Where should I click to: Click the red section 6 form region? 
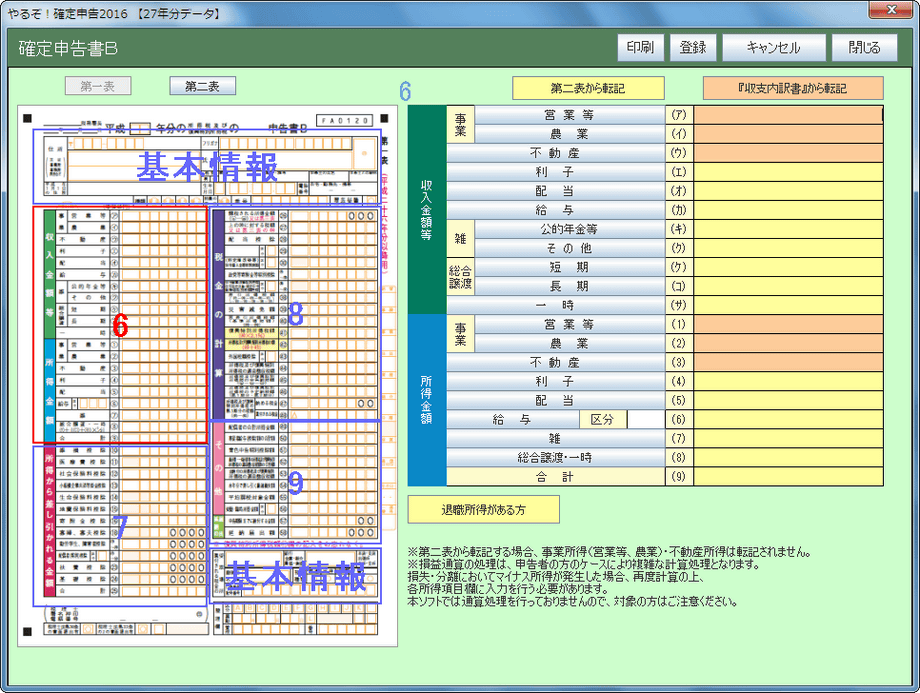point(120,324)
